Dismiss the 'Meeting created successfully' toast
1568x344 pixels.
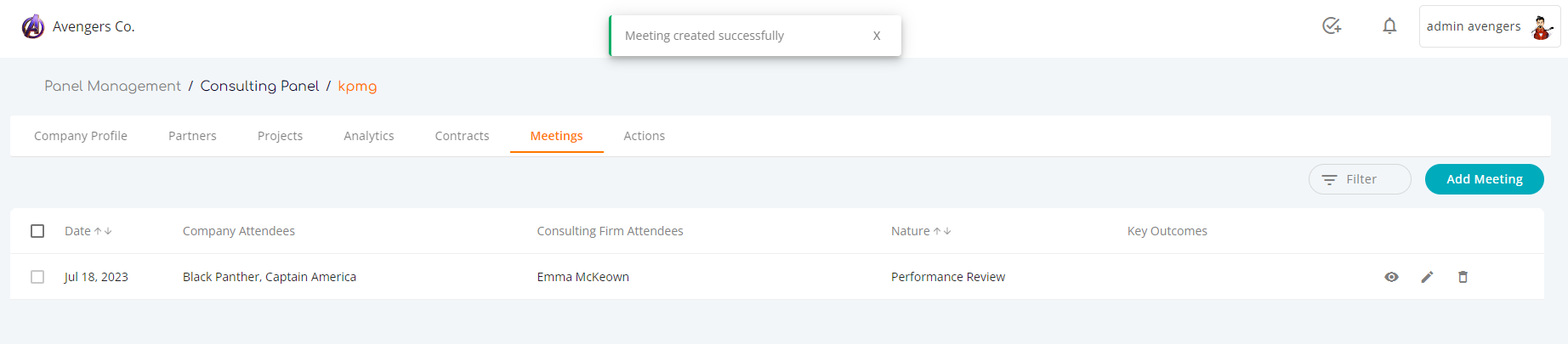tap(877, 36)
